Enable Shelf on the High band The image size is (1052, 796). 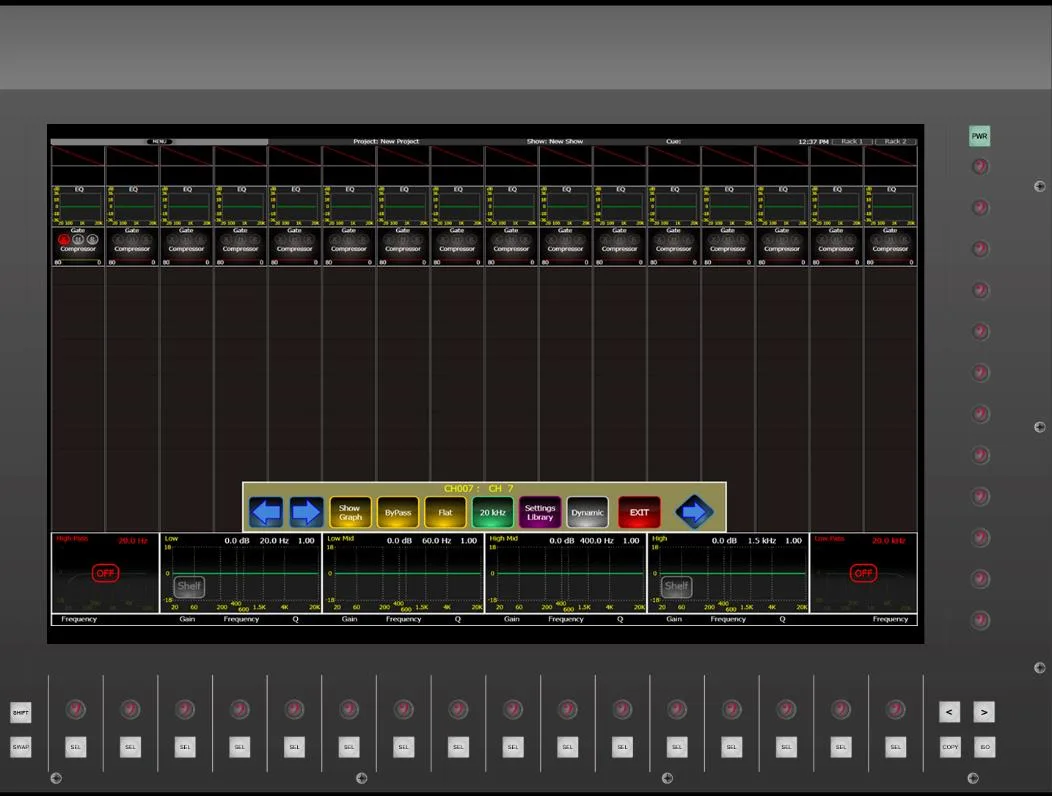pyautogui.click(x=676, y=586)
